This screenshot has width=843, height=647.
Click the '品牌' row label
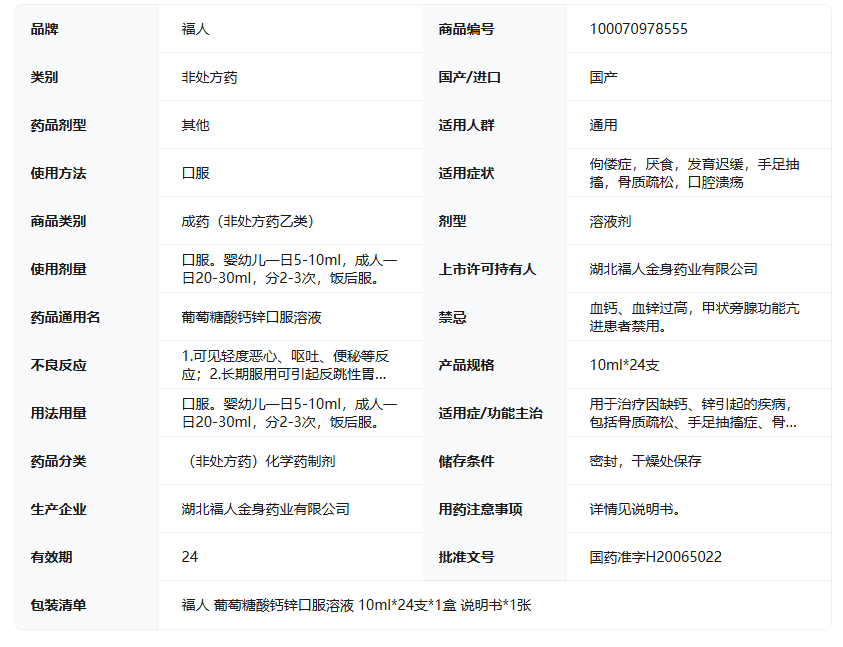(45, 29)
